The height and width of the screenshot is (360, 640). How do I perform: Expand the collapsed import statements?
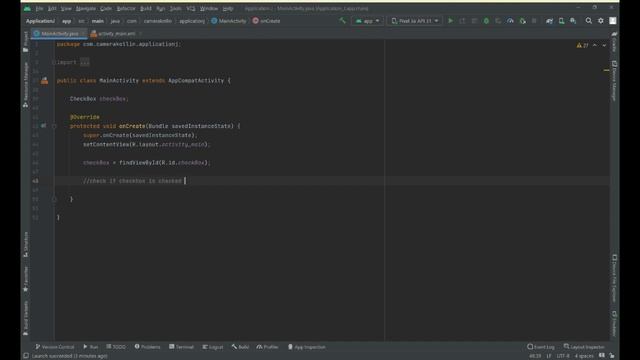coord(84,62)
